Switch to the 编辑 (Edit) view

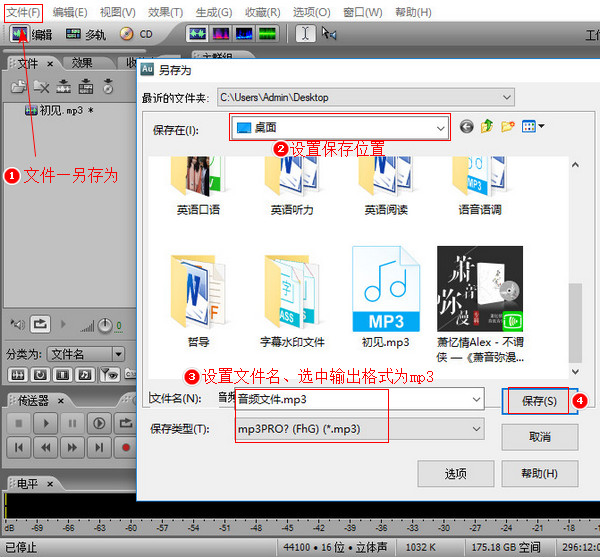pyautogui.click(x=31, y=34)
